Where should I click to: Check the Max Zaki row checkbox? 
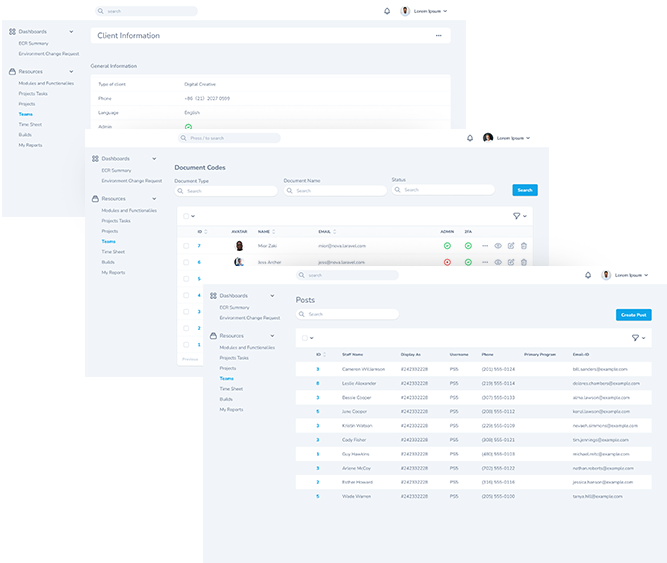(186, 245)
